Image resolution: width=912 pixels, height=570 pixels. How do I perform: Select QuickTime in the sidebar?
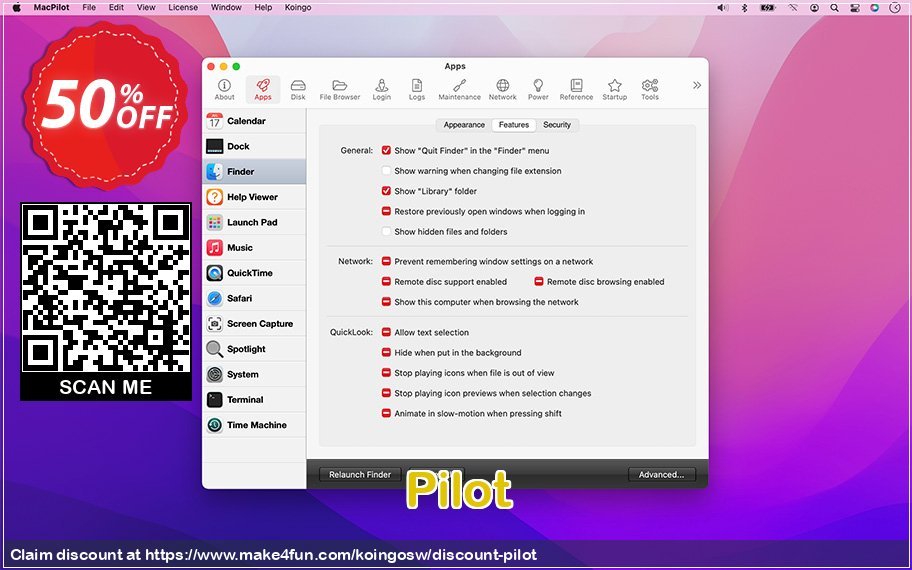coord(254,273)
